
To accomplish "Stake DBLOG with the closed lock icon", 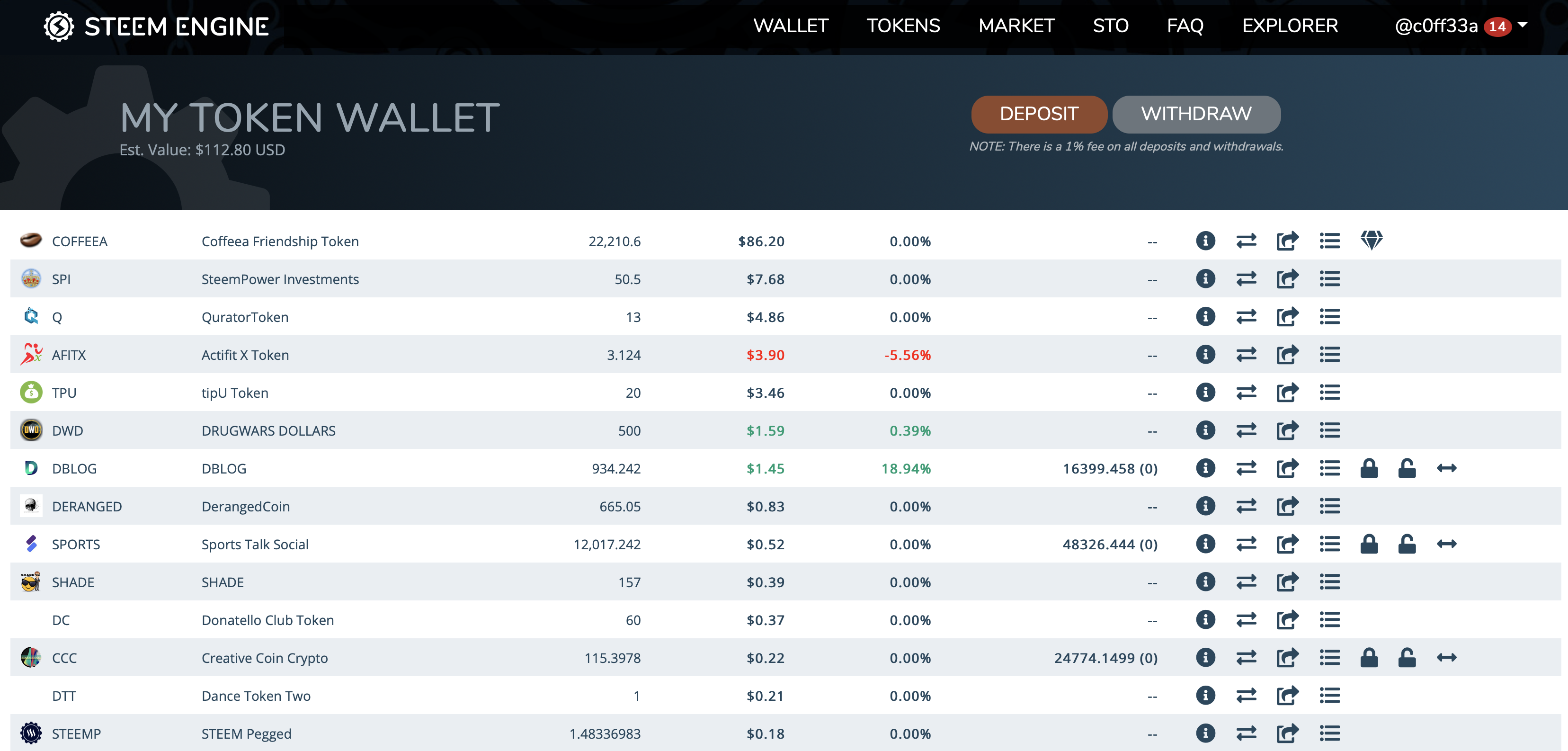I will click(x=1369, y=468).
